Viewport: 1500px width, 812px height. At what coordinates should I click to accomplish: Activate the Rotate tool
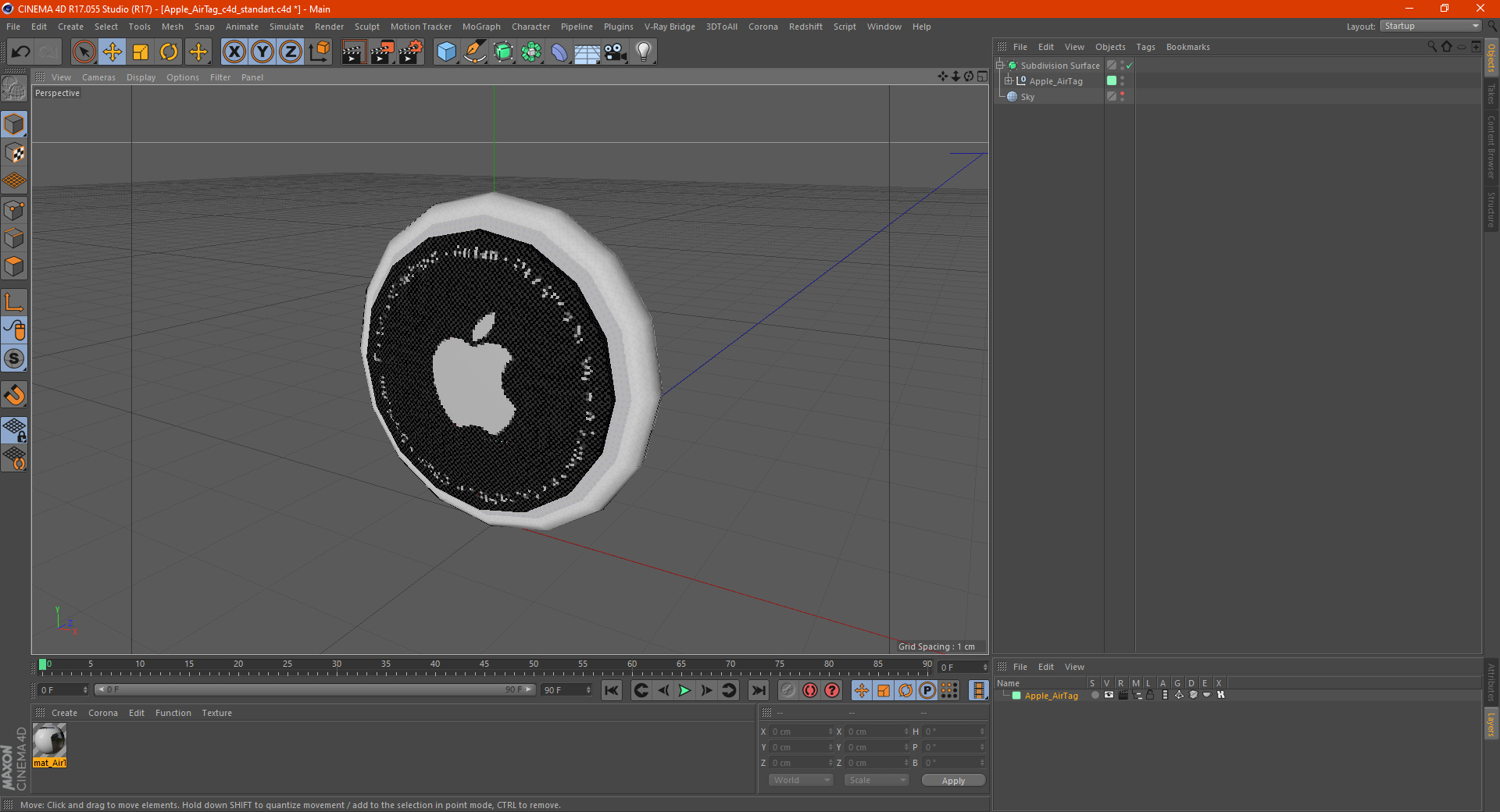coord(169,52)
